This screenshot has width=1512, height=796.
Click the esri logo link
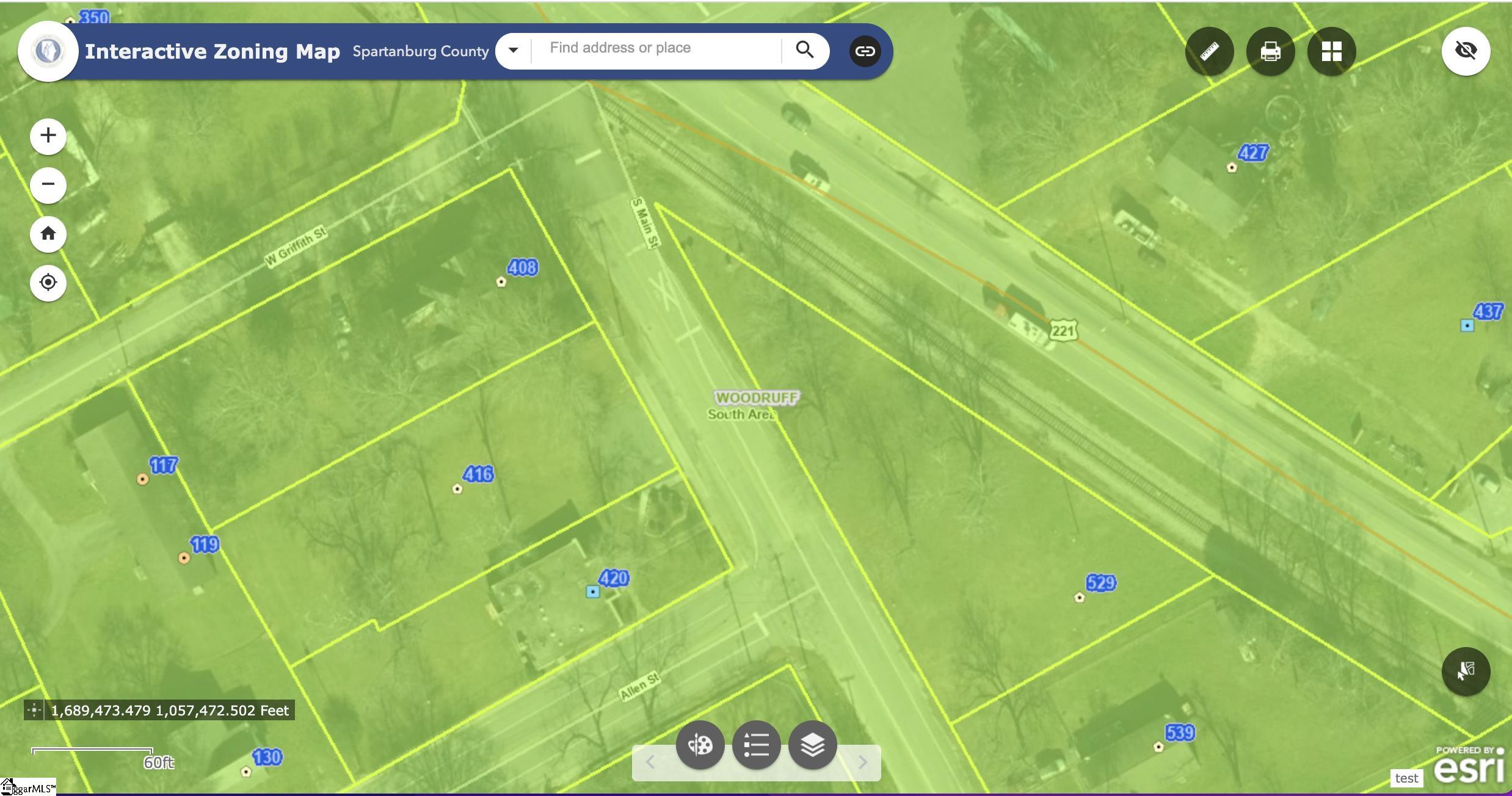click(1468, 767)
